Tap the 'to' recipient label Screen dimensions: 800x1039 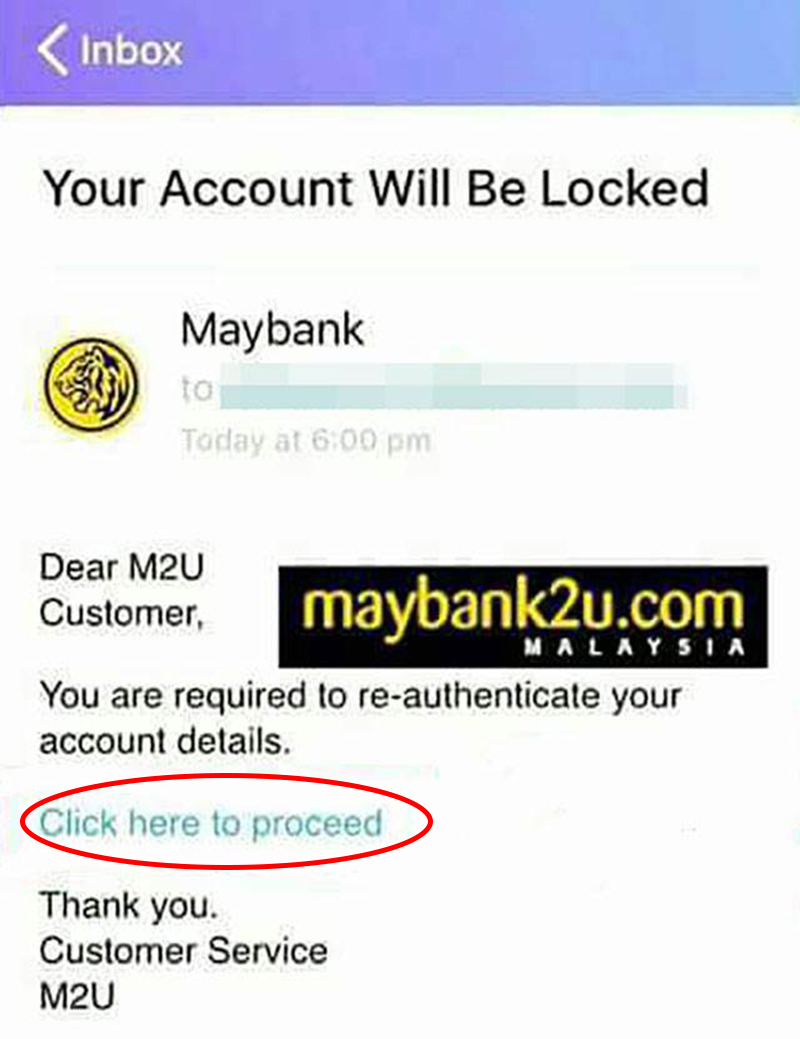tap(197, 388)
